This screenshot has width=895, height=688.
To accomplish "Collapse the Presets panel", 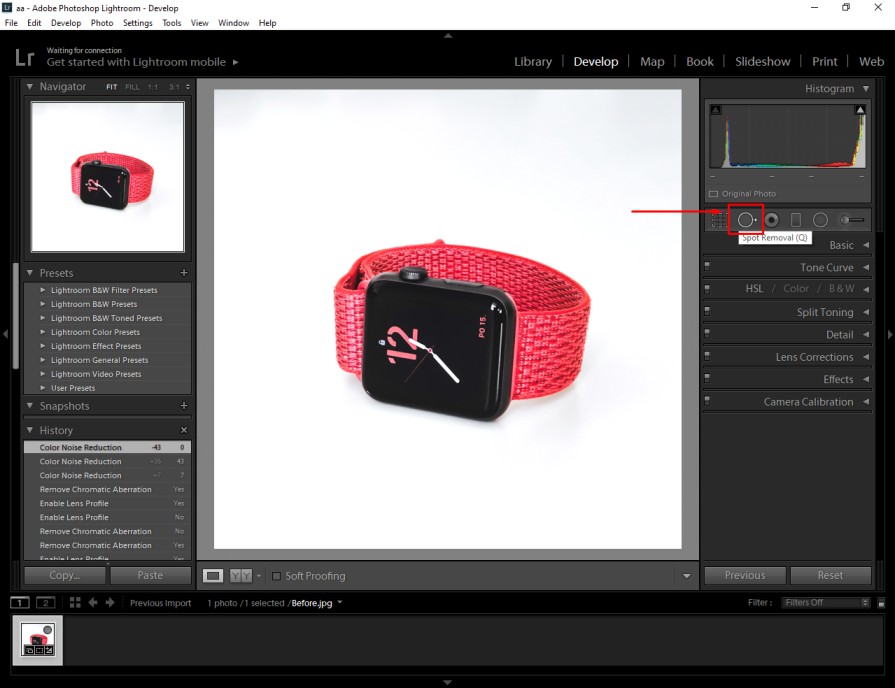I will 30,273.
